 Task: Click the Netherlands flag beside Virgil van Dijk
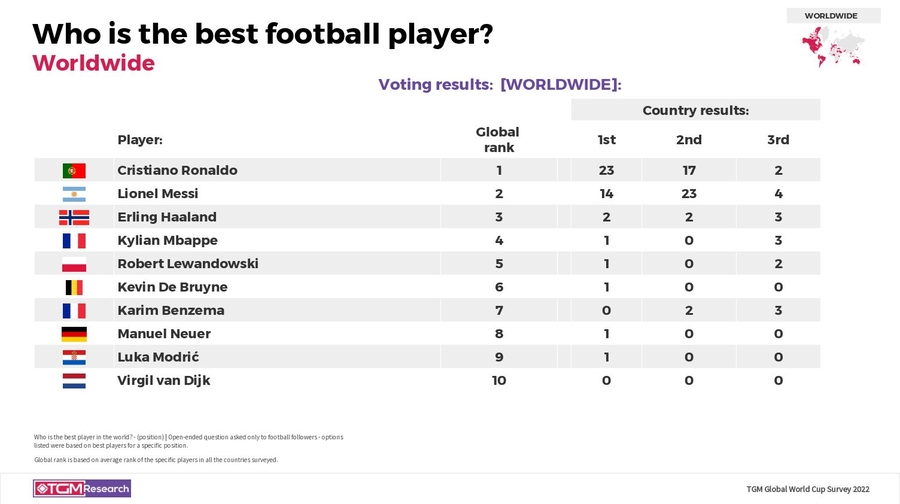pyautogui.click(x=74, y=380)
